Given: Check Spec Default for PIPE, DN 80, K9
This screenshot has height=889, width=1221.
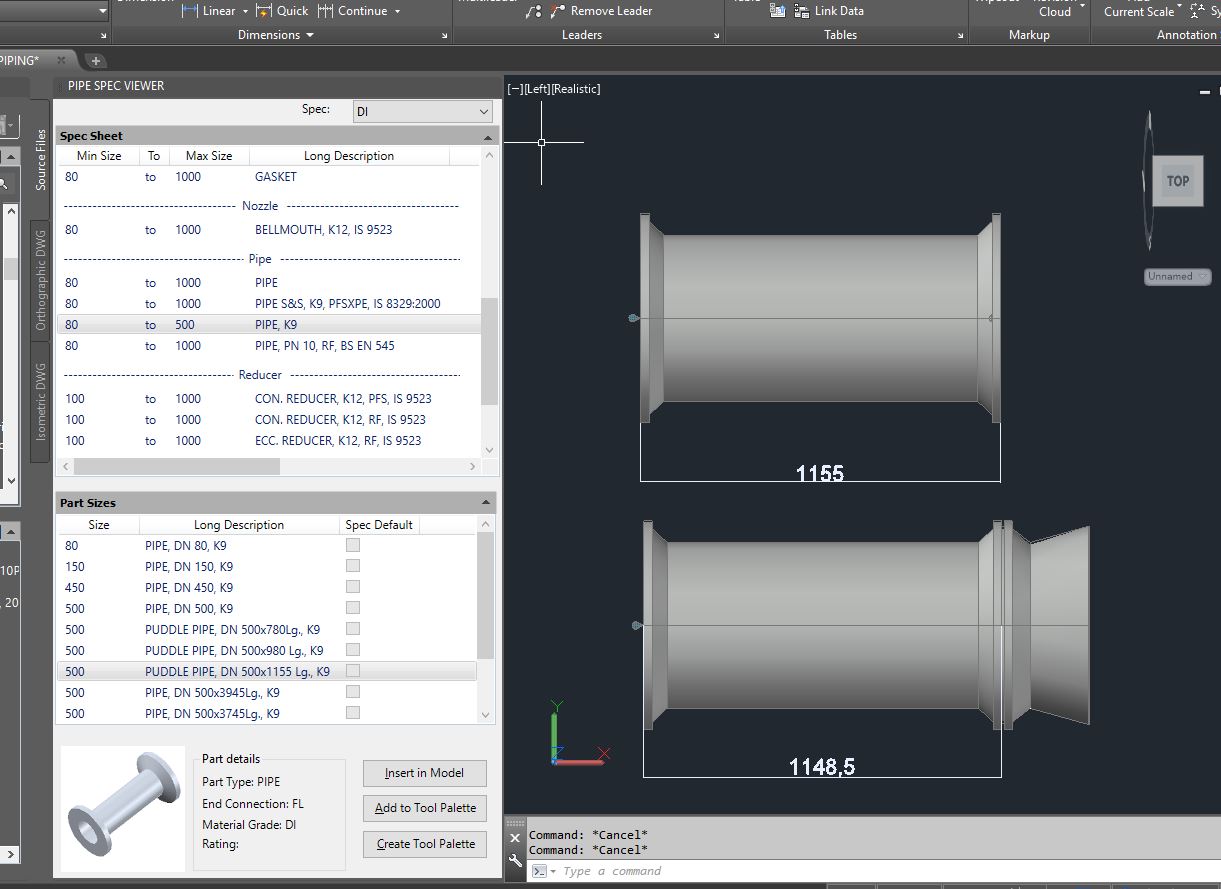Looking at the screenshot, I should click(x=351, y=545).
